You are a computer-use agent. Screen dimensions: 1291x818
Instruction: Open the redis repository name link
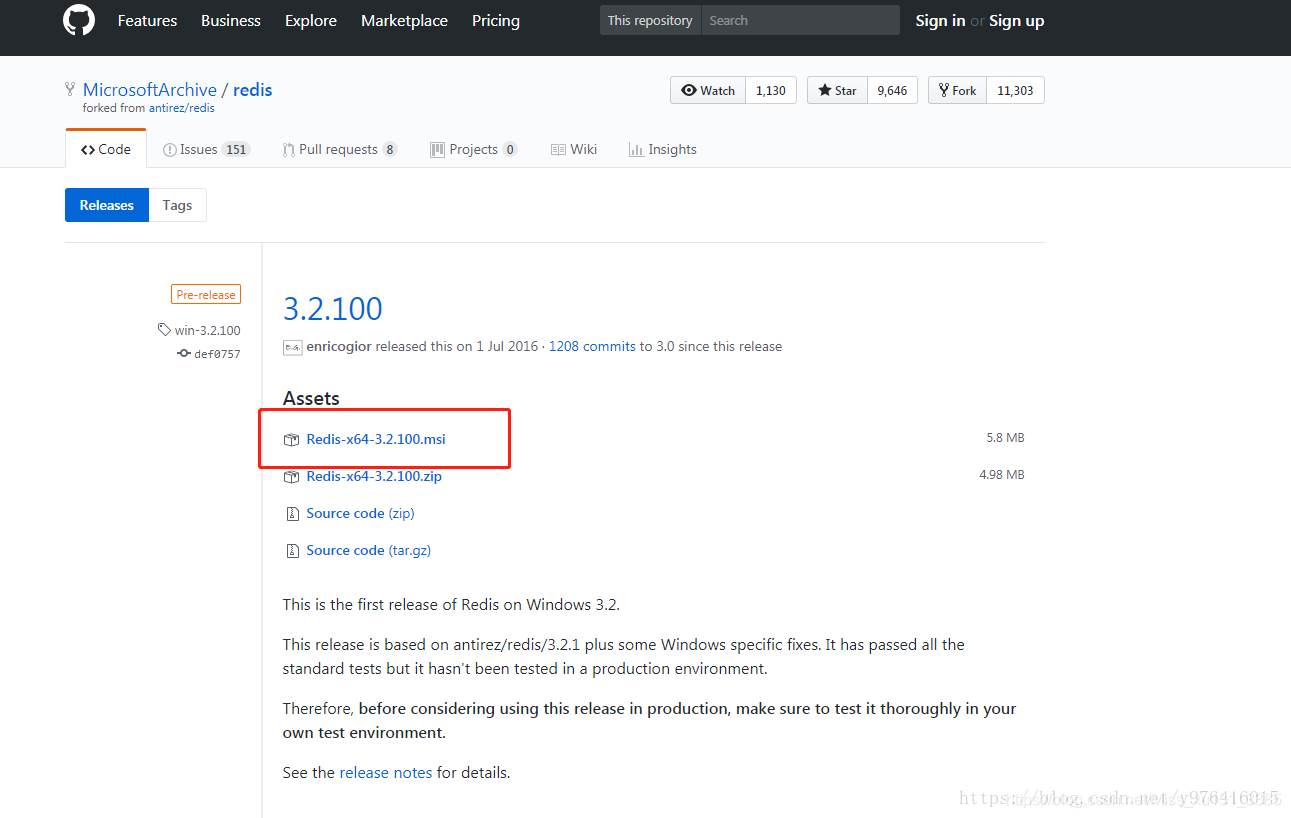point(253,90)
